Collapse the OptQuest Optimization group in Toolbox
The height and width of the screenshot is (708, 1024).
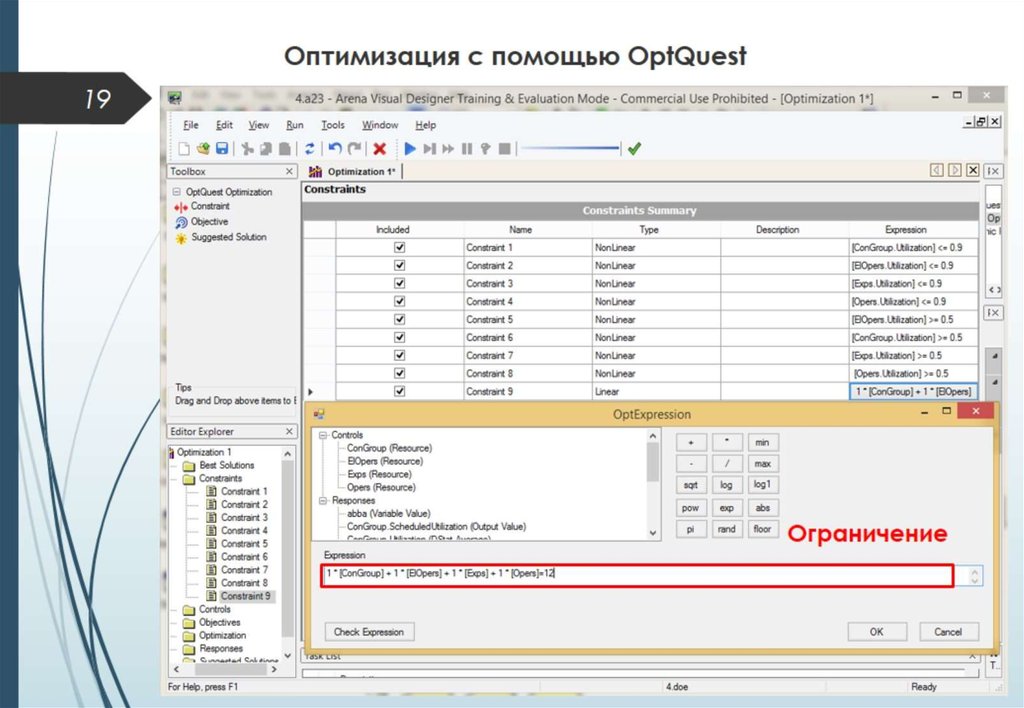point(174,192)
